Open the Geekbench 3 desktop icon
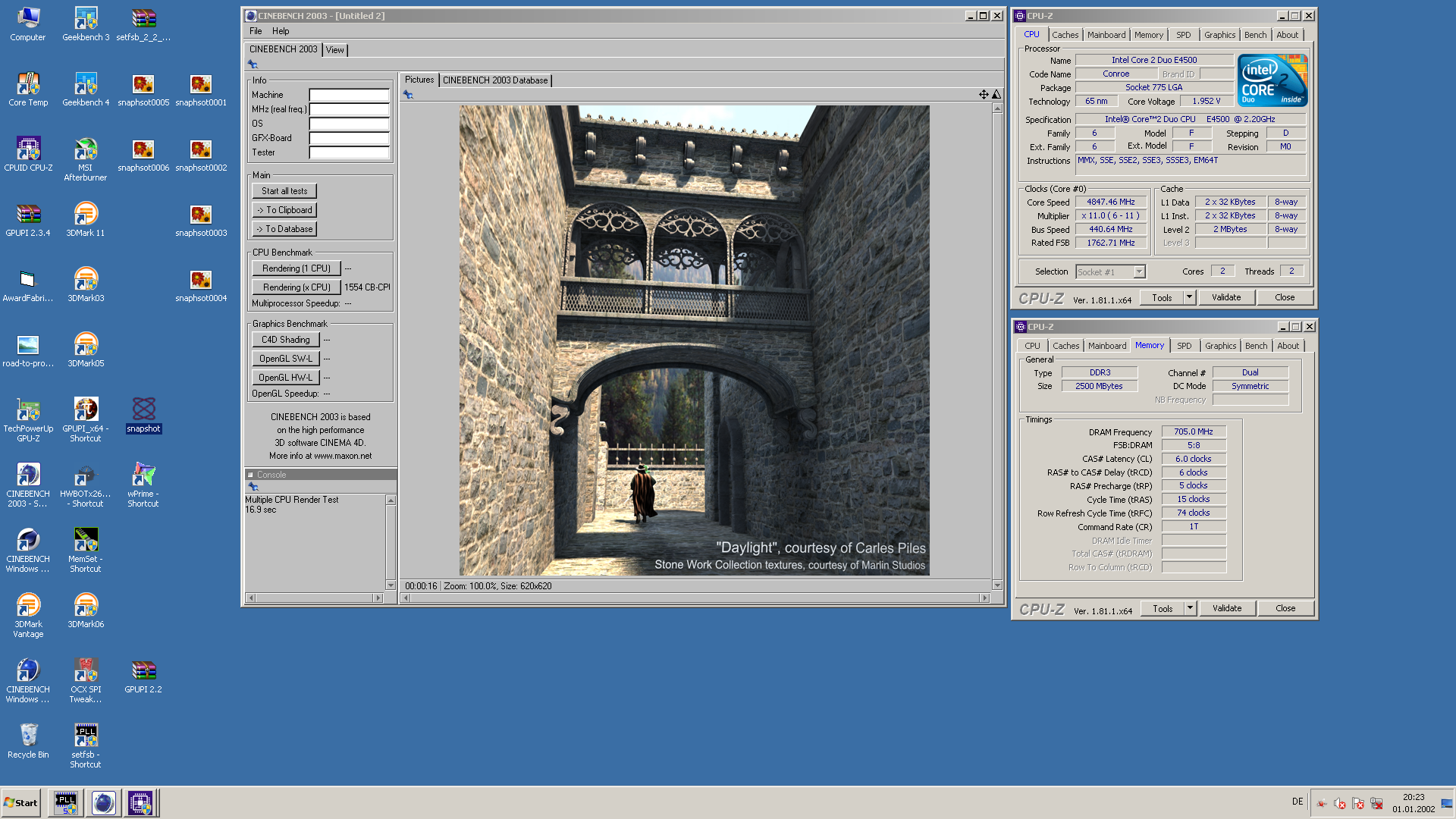 pos(86,24)
